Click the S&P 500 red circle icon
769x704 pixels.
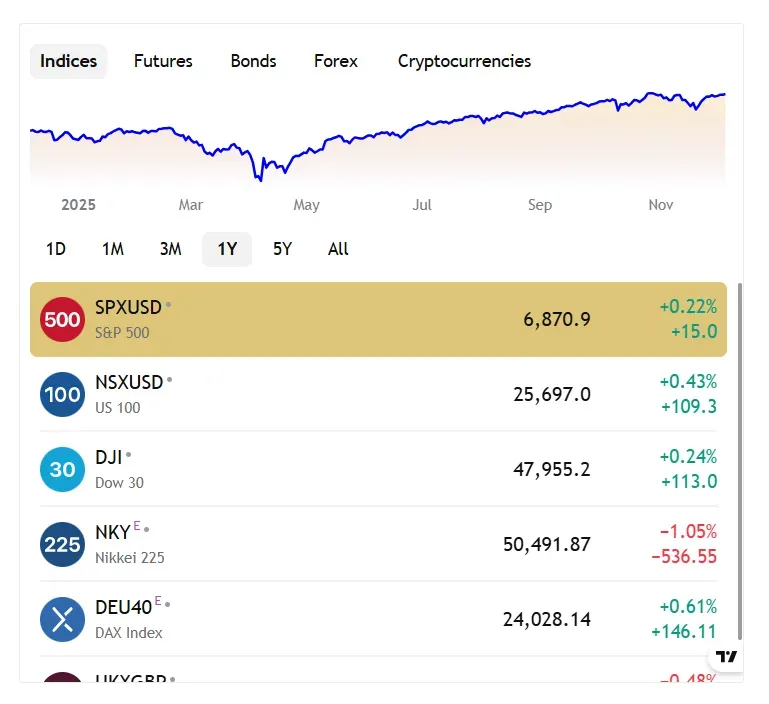click(62, 320)
